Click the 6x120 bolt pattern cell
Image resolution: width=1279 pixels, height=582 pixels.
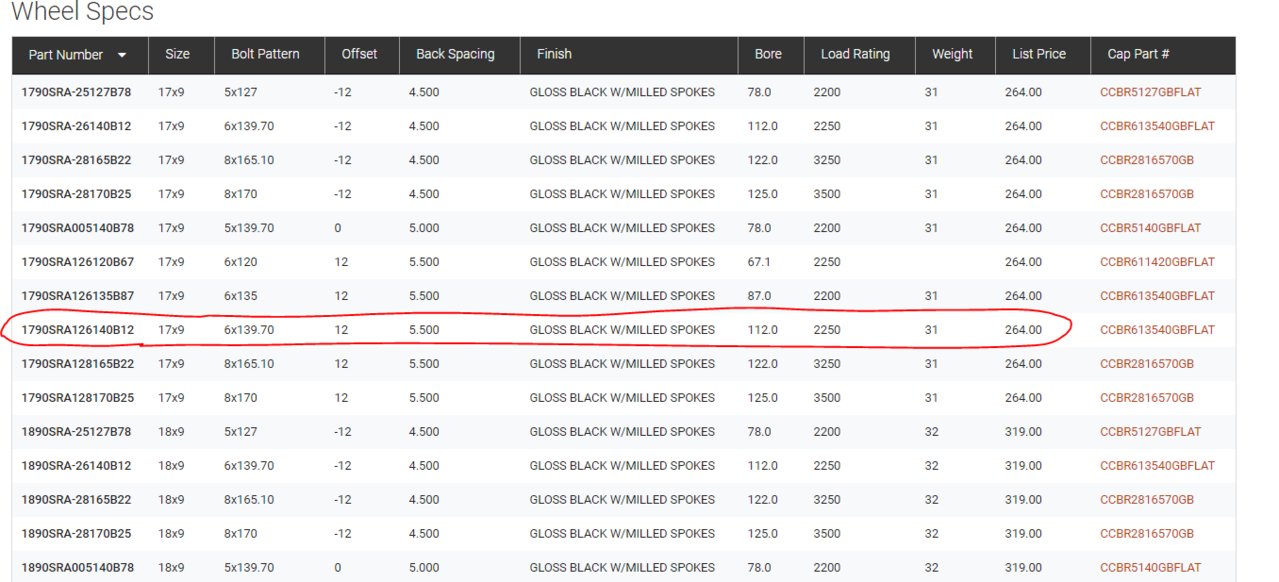pyautogui.click(x=241, y=262)
